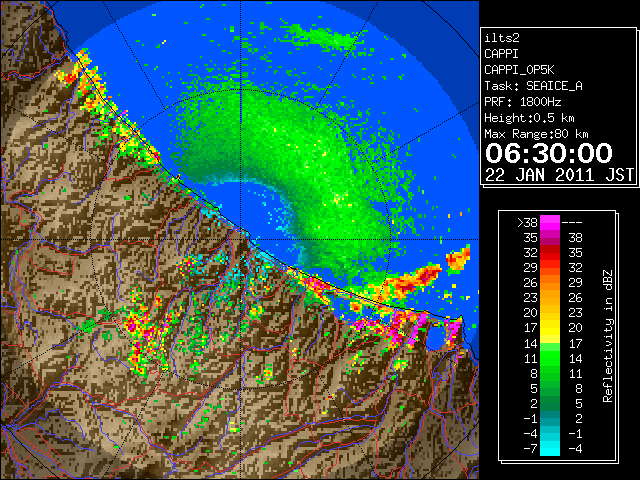
Task: Click the red 32 dBZ legend swatch
Action: tap(550, 253)
